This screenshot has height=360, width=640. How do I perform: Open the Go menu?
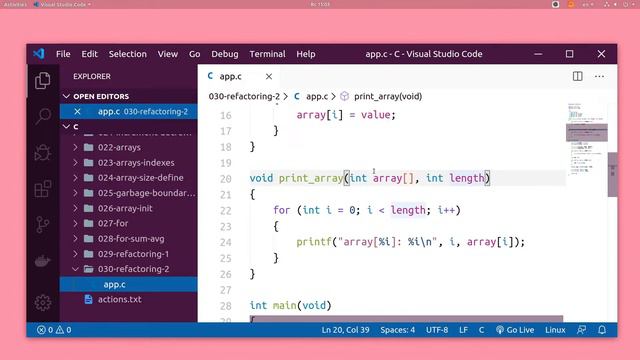tap(194, 54)
